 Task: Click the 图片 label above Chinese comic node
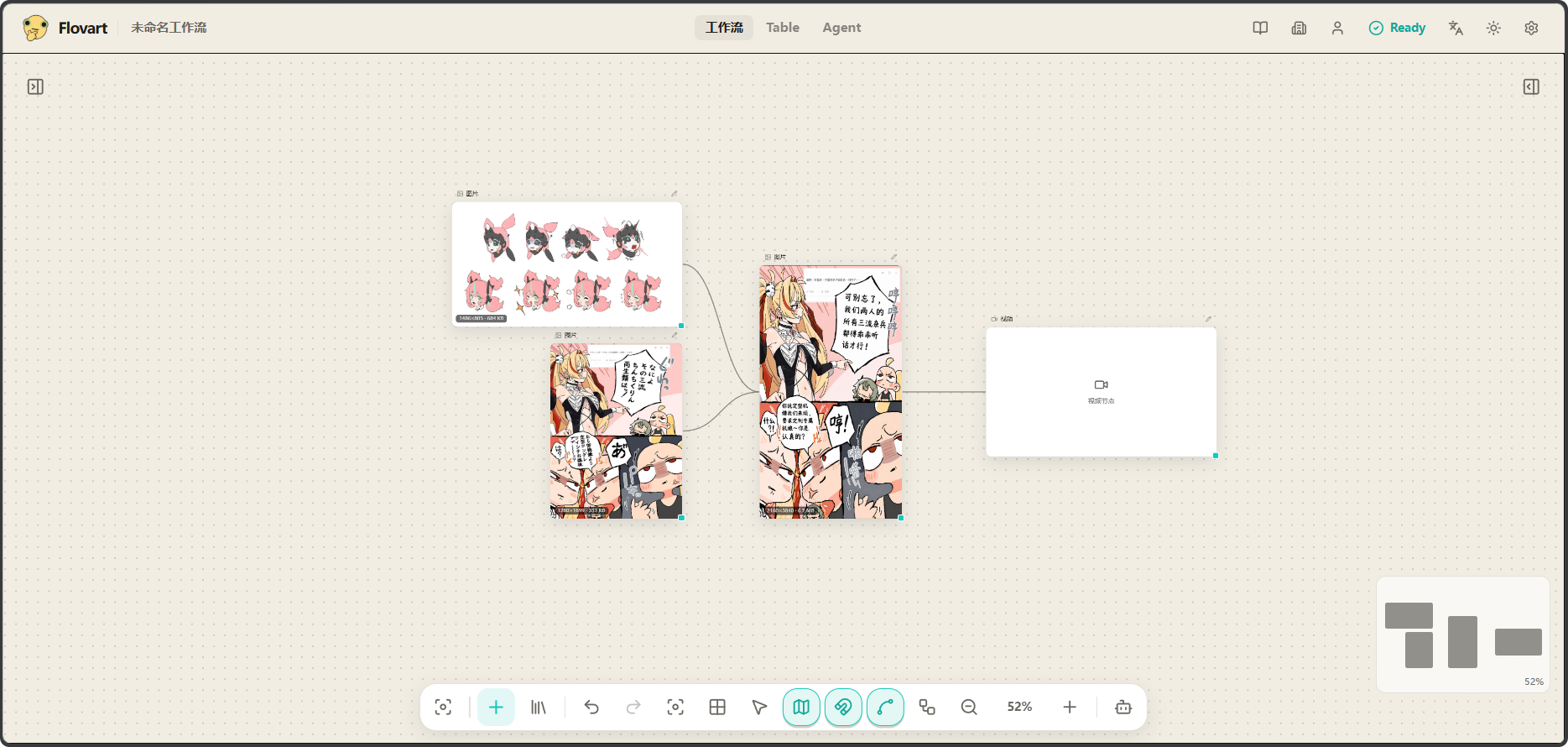pyautogui.click(x=780, y=257)
